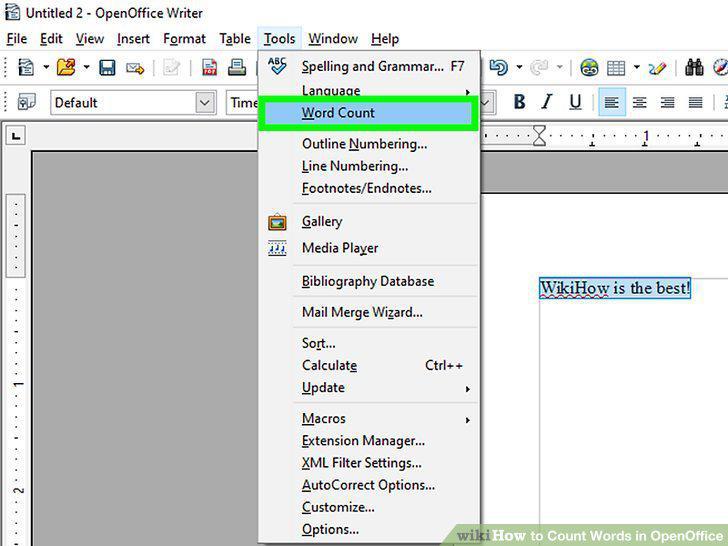Click Calculate menu item
Screen dimensions: 728x546
369,366
